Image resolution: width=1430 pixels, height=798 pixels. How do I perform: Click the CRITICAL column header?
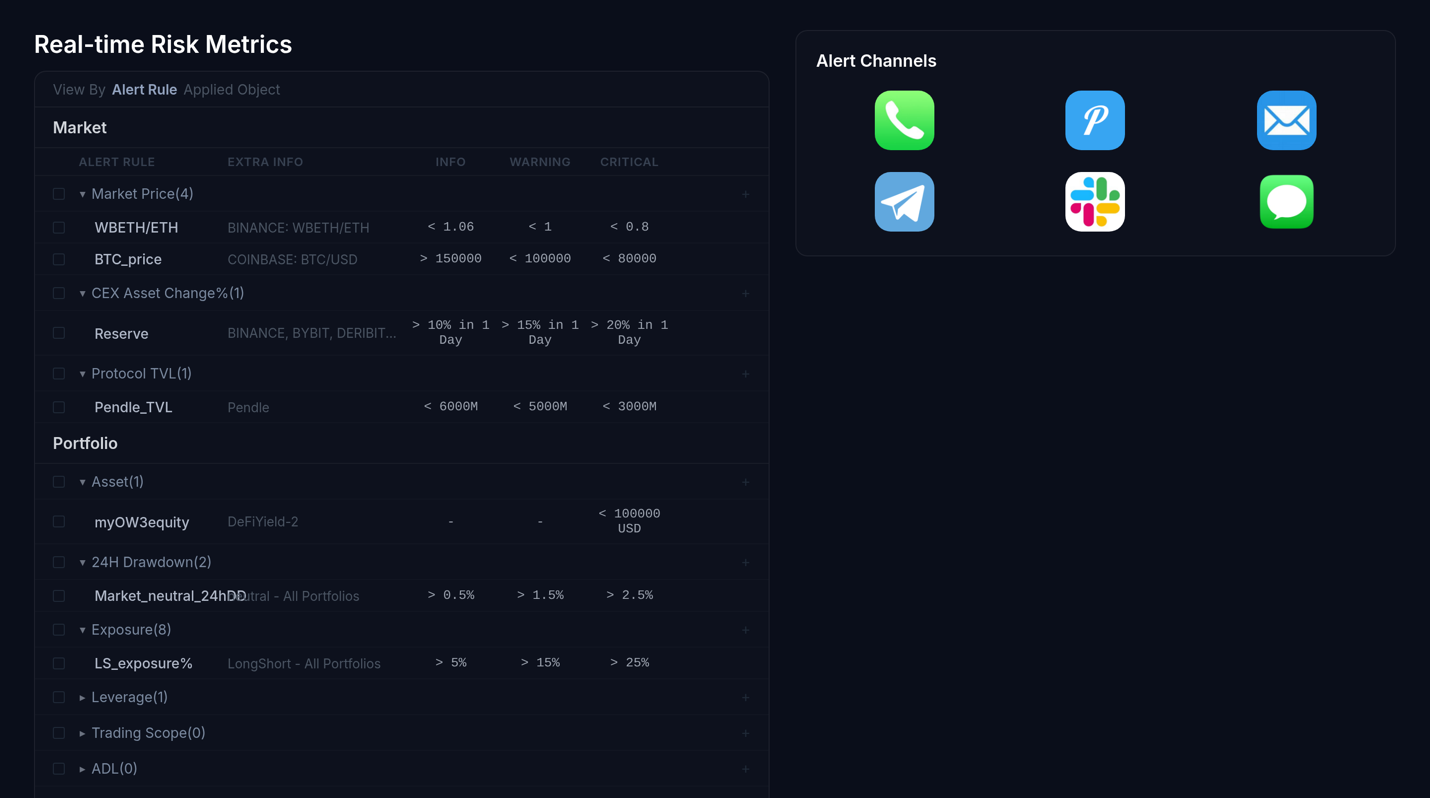tap(629, 162)
